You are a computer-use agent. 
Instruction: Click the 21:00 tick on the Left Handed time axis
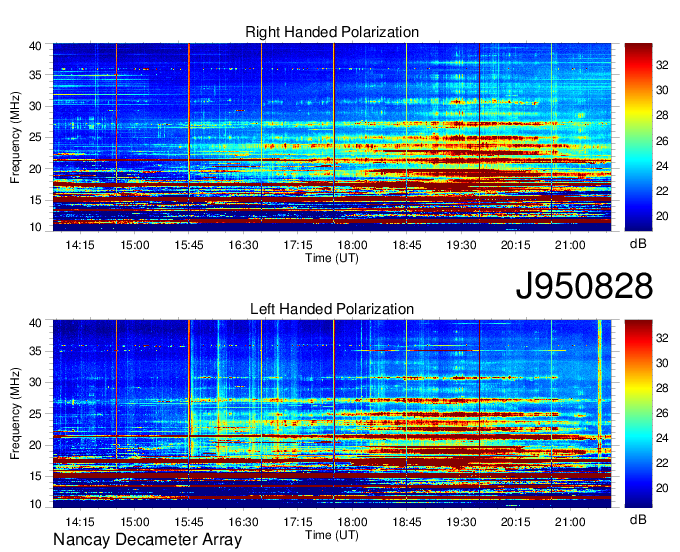click(570, 522)
